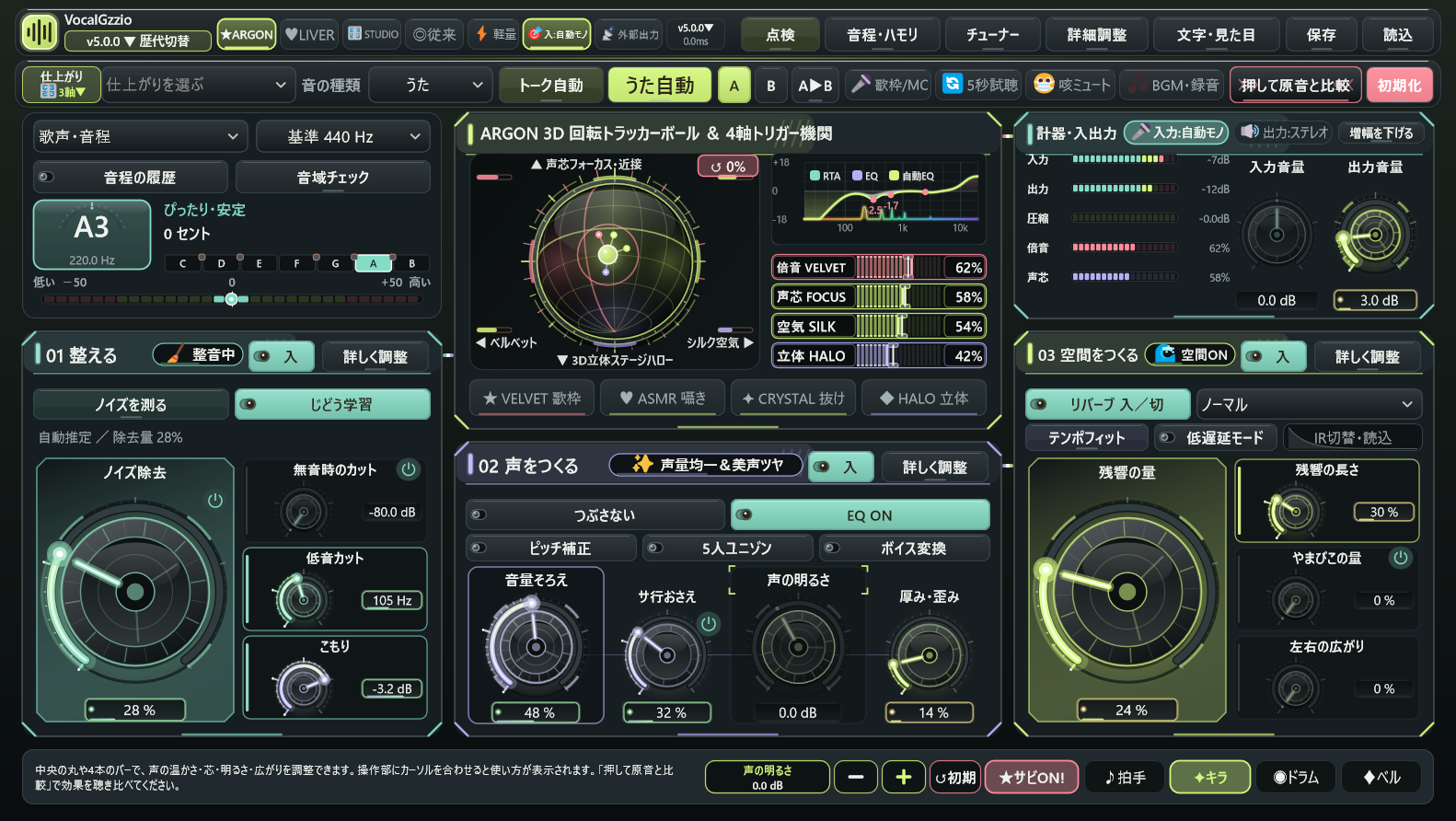Click the VocalGzzio waveform logo icon

point(40,33)
